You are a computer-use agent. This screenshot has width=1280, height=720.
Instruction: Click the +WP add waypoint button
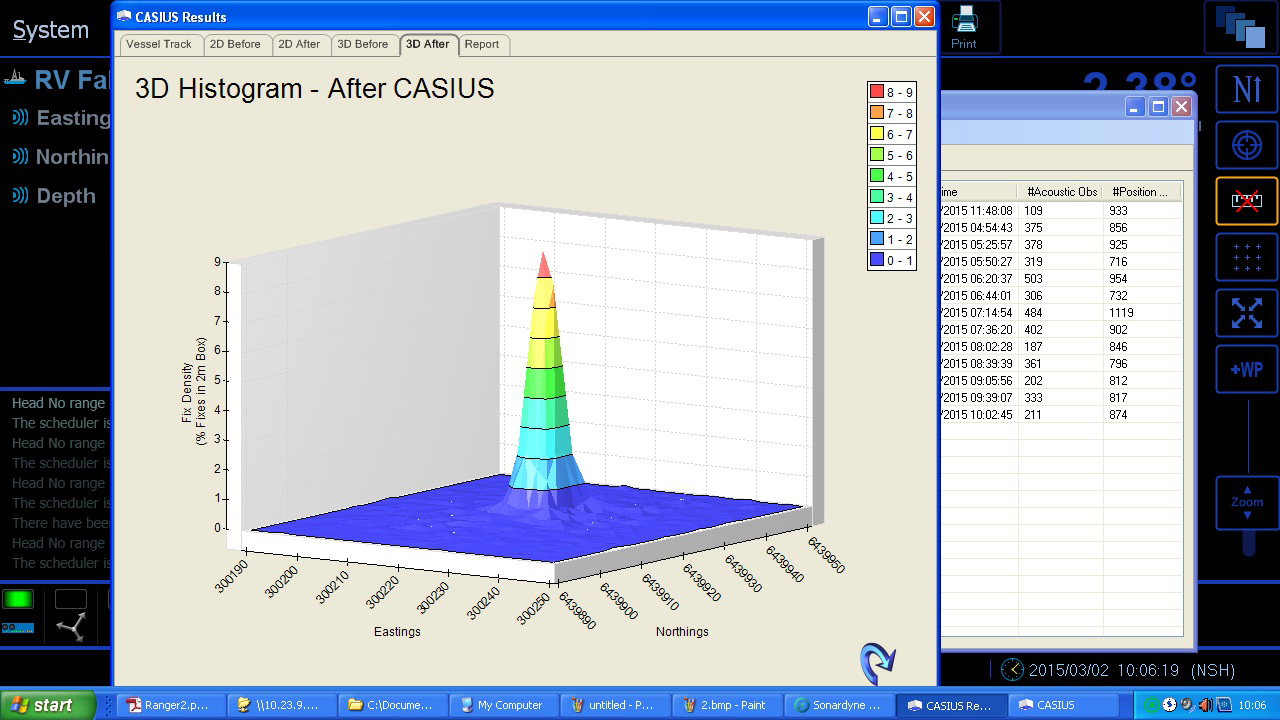click(x=1246, y=369)
